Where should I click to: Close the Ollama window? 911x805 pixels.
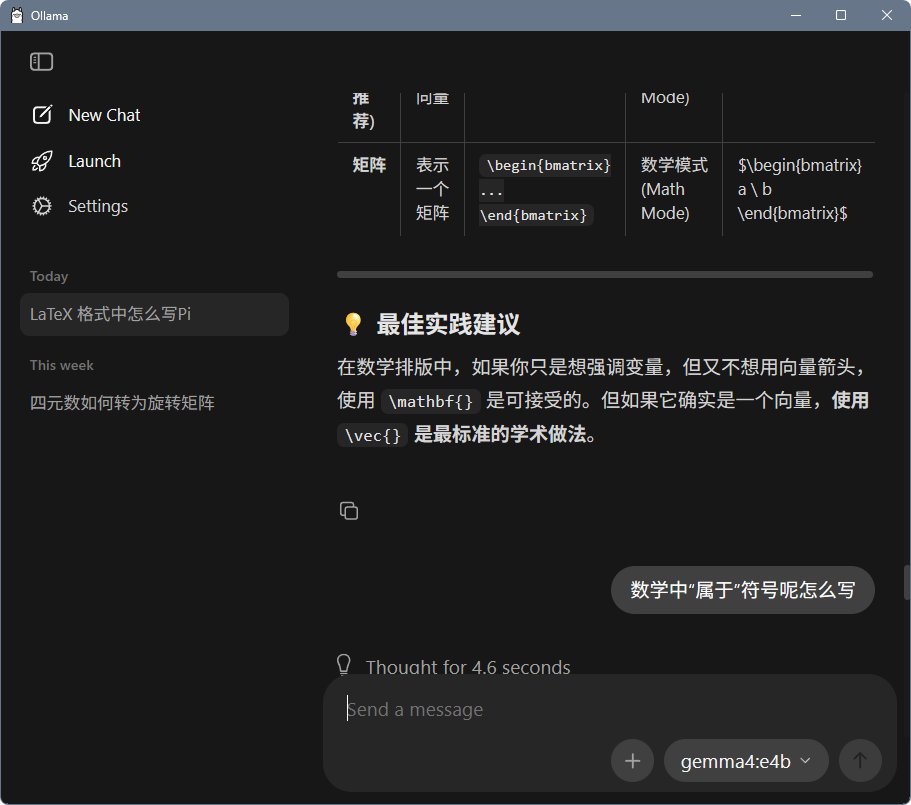(x=887, y=15)
